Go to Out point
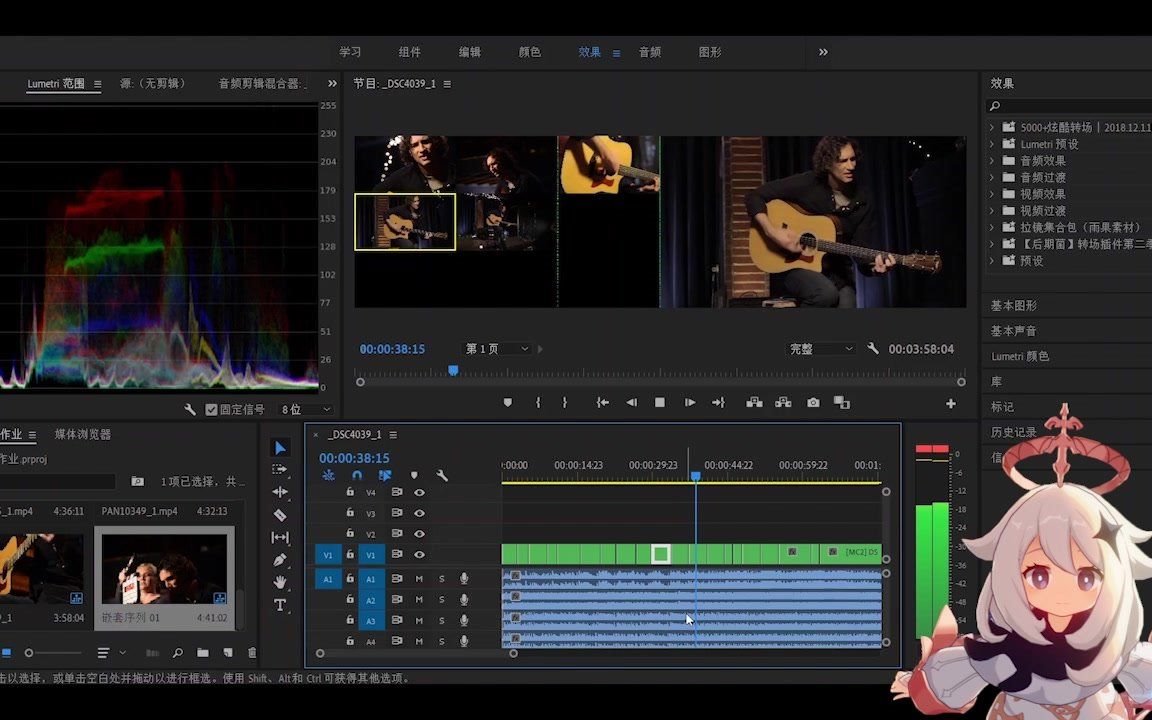 719,403
